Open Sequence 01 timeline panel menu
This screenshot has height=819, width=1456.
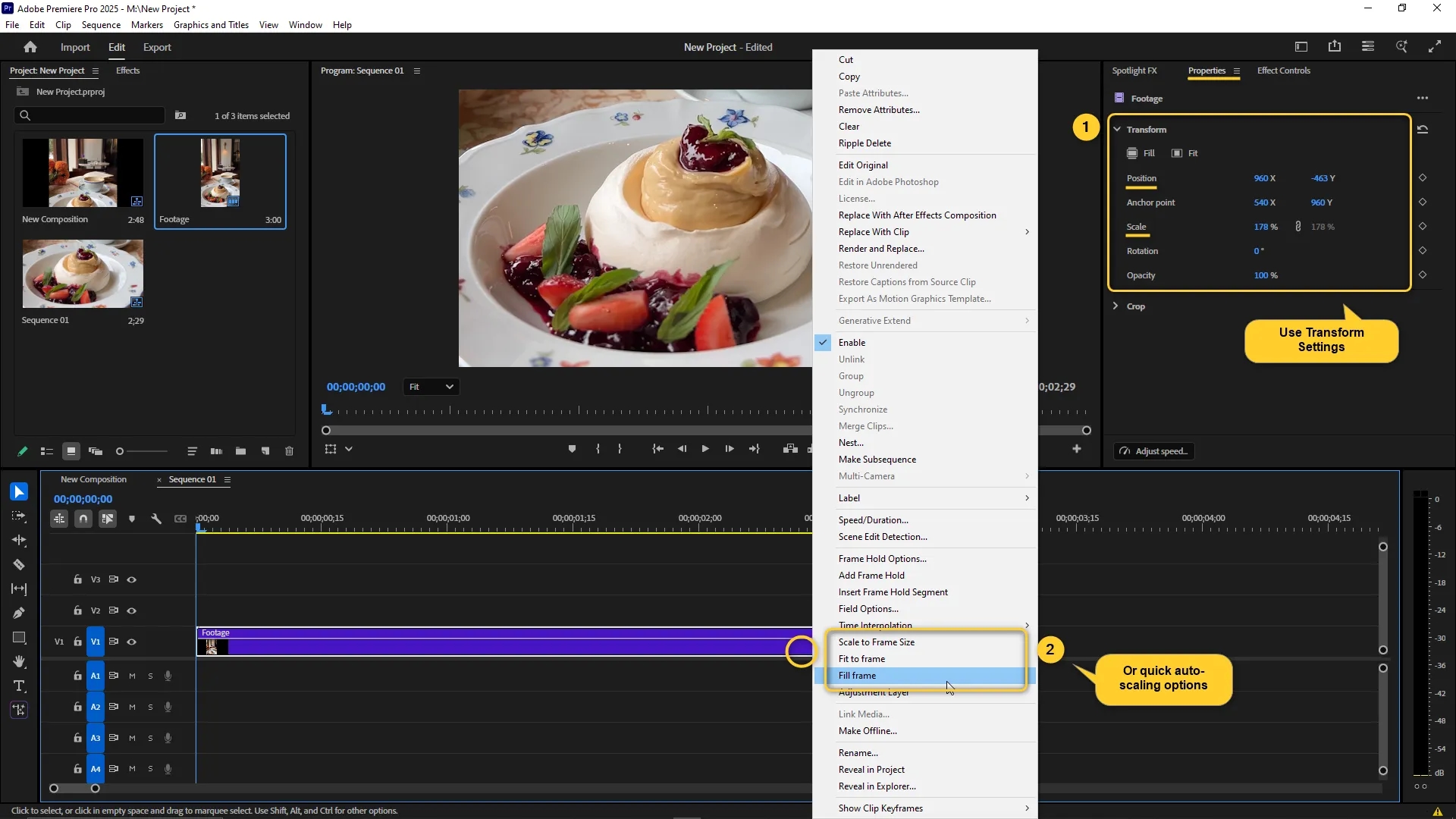[x=227, y=479]
